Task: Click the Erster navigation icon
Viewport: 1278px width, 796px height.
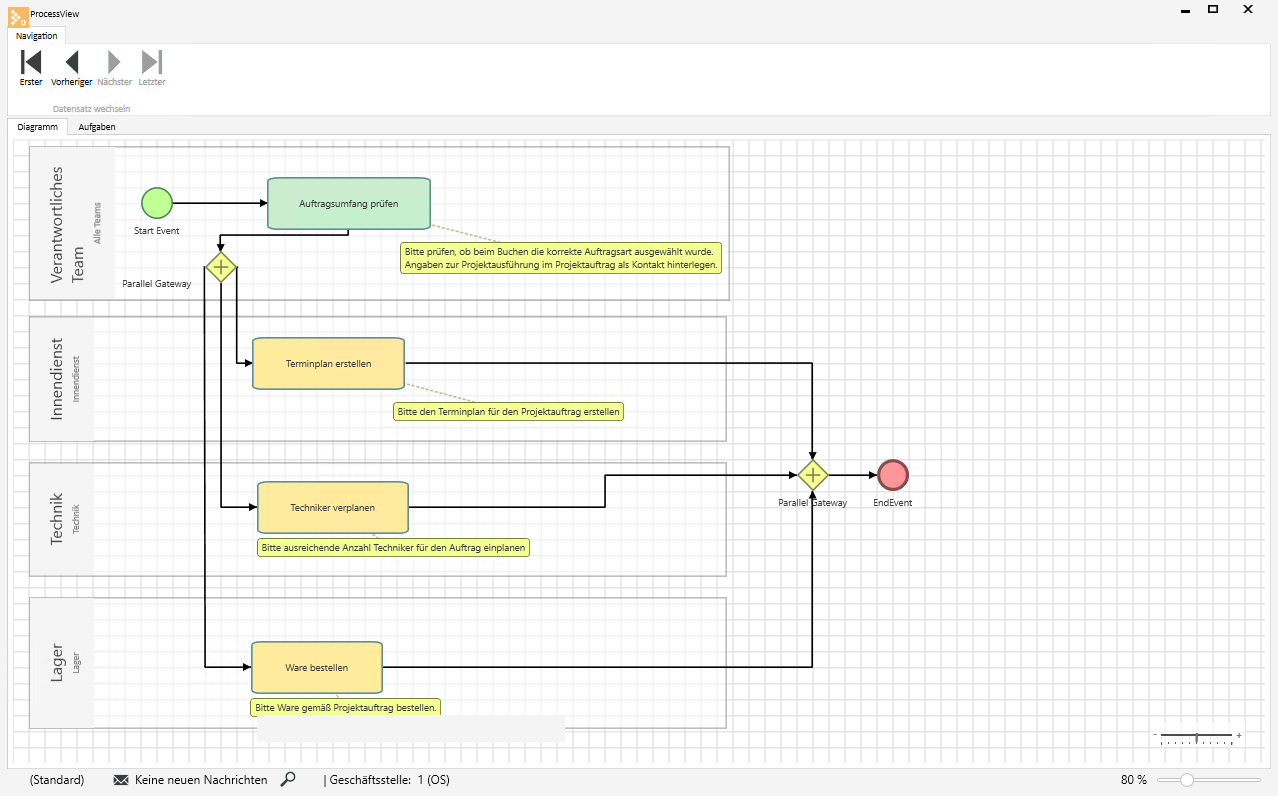Action: pyautogui.click(x=31, y=62)
